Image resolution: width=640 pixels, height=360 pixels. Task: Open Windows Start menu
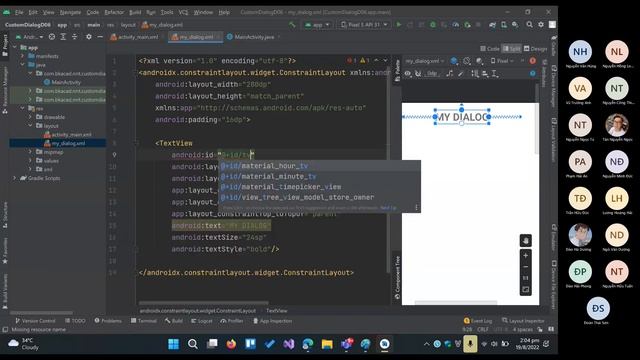[173, 344]
